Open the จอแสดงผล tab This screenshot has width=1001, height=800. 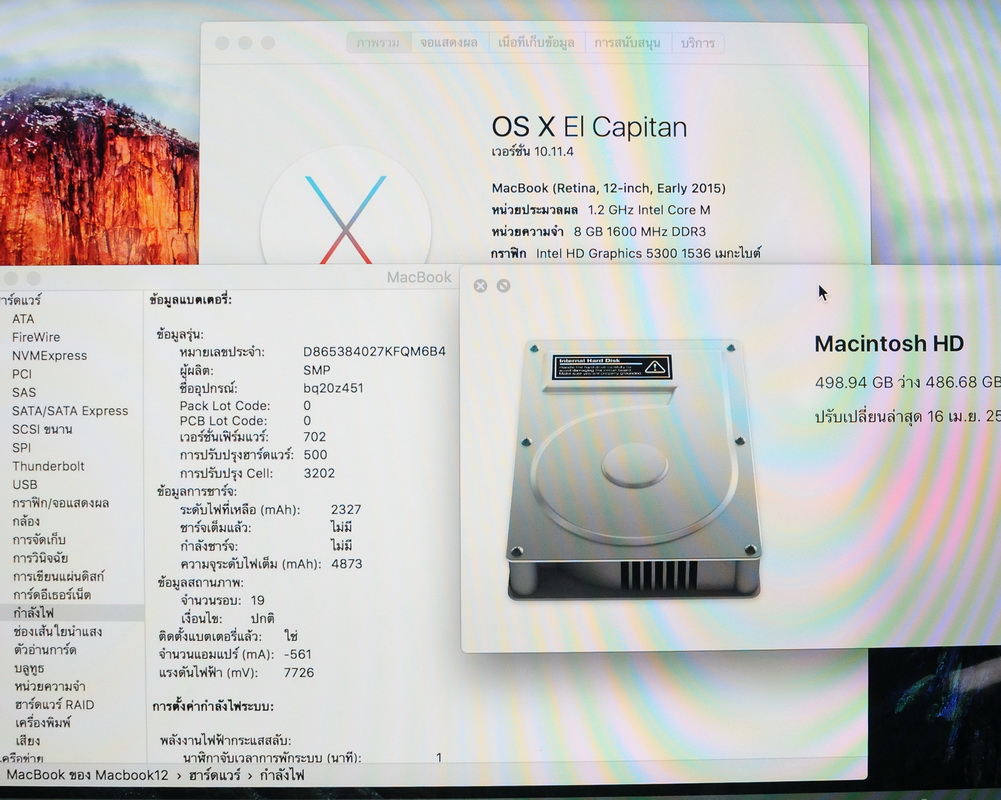pyautogui.click(x=449, y=43)
